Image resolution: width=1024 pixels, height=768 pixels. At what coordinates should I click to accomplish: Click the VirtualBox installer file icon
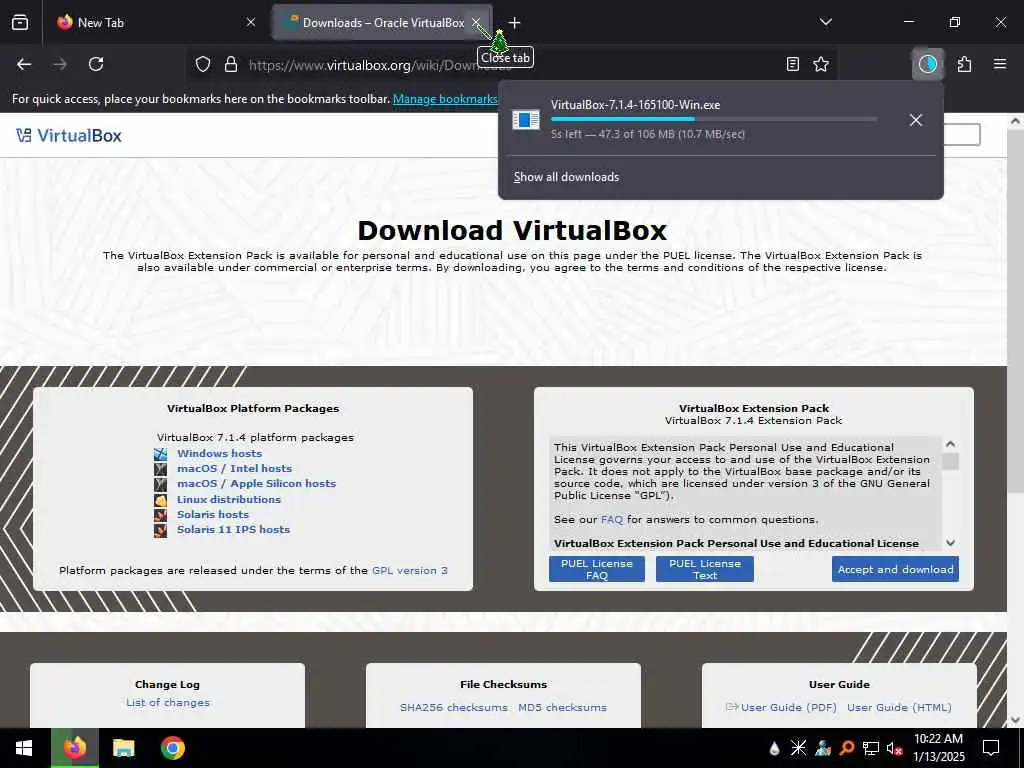tap(526, 120)
